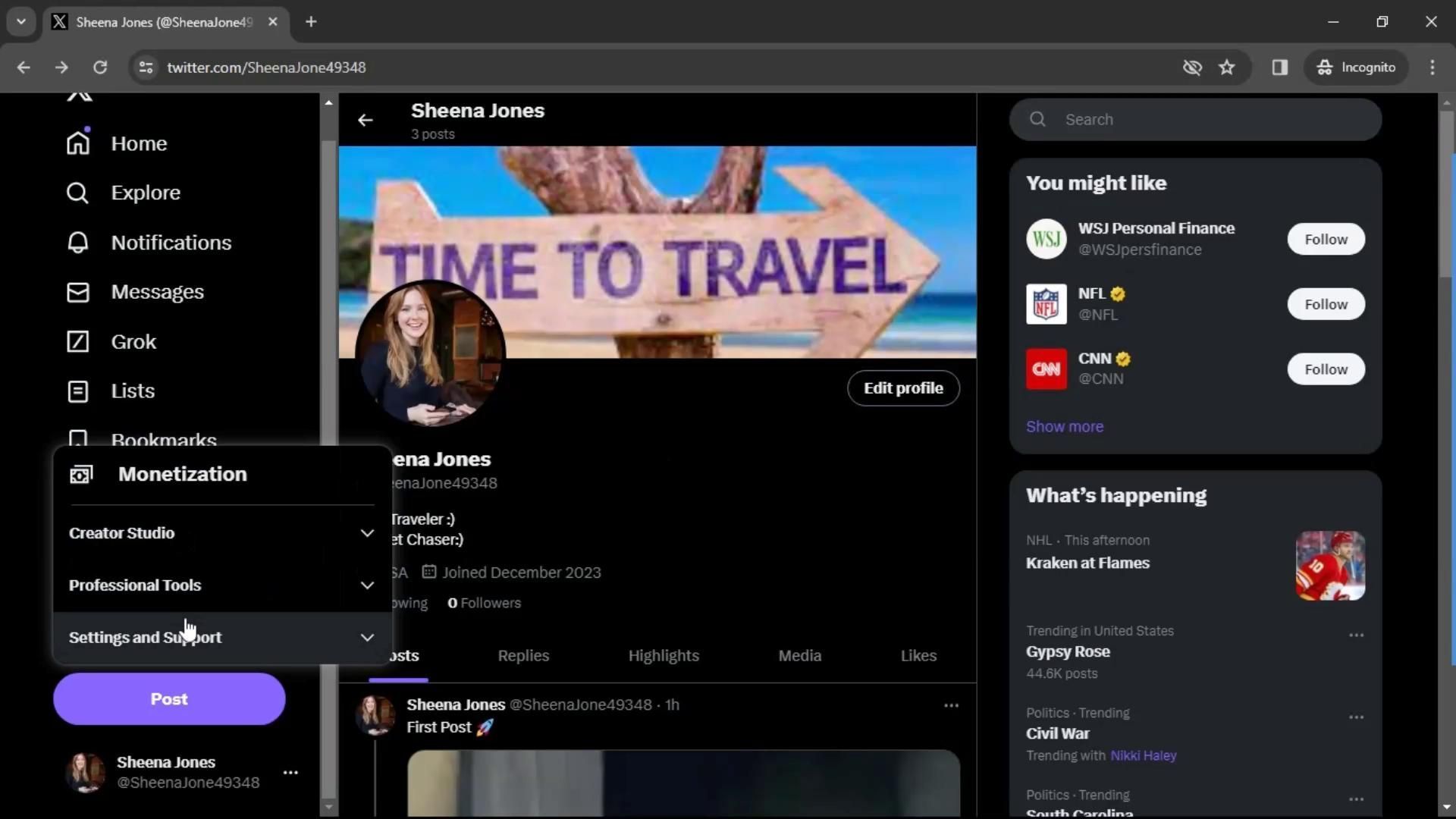This screenshot has width=1456, height=819.
Task: Switch to the Media tab
Action: [x=799, y=656]
